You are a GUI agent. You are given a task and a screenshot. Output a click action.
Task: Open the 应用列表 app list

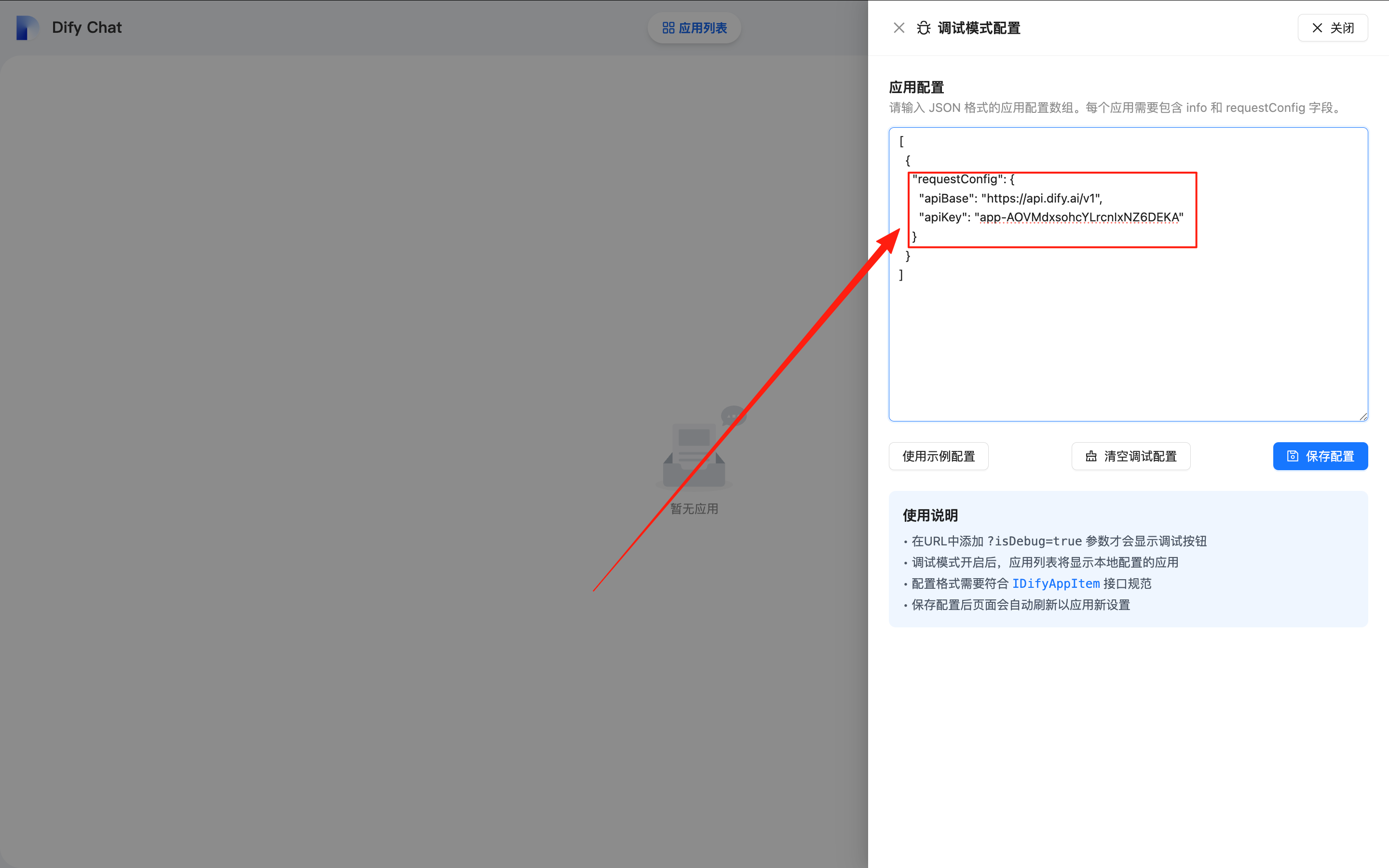(x=694, y=27)
